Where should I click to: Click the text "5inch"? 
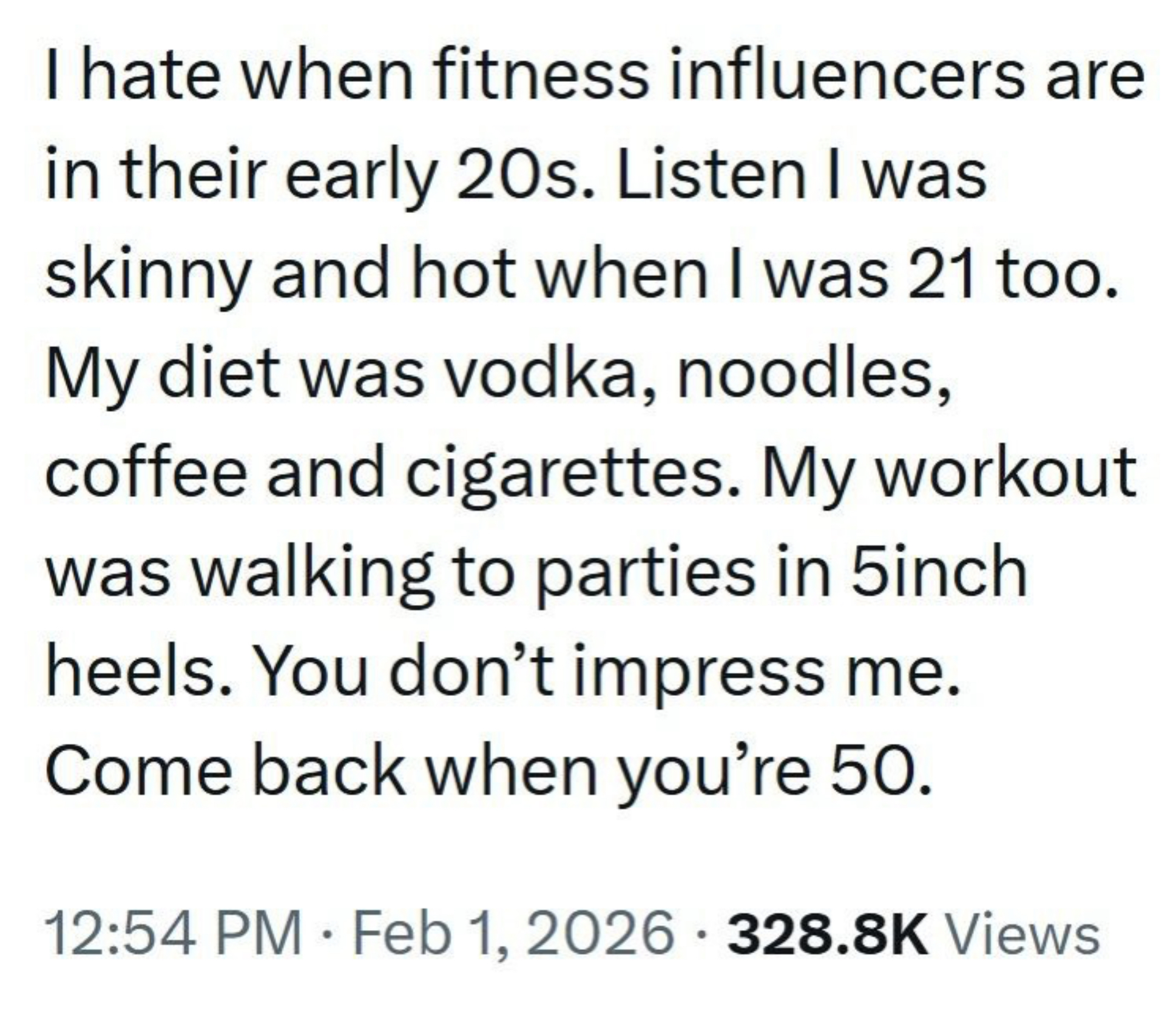(x=938, y=572)
